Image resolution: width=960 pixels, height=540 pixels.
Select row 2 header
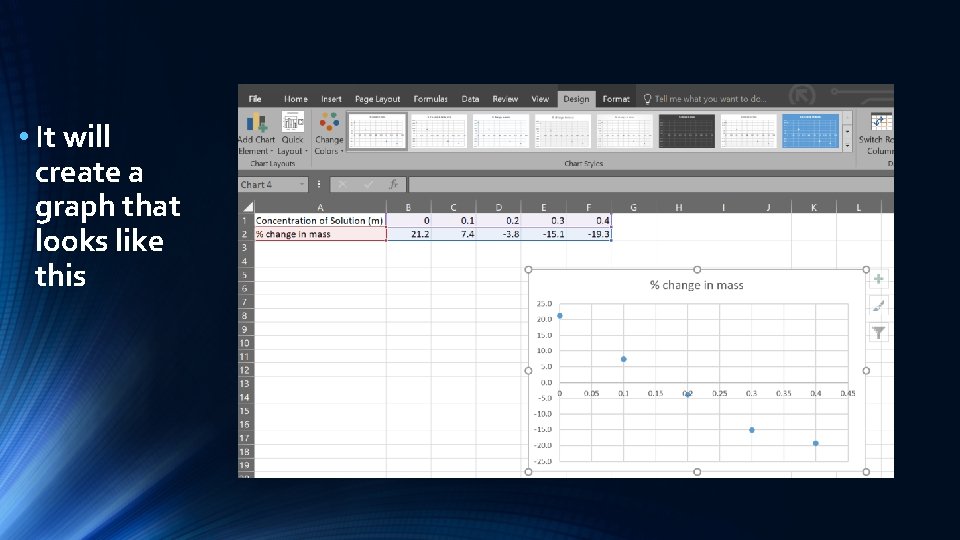click(245, 234)
